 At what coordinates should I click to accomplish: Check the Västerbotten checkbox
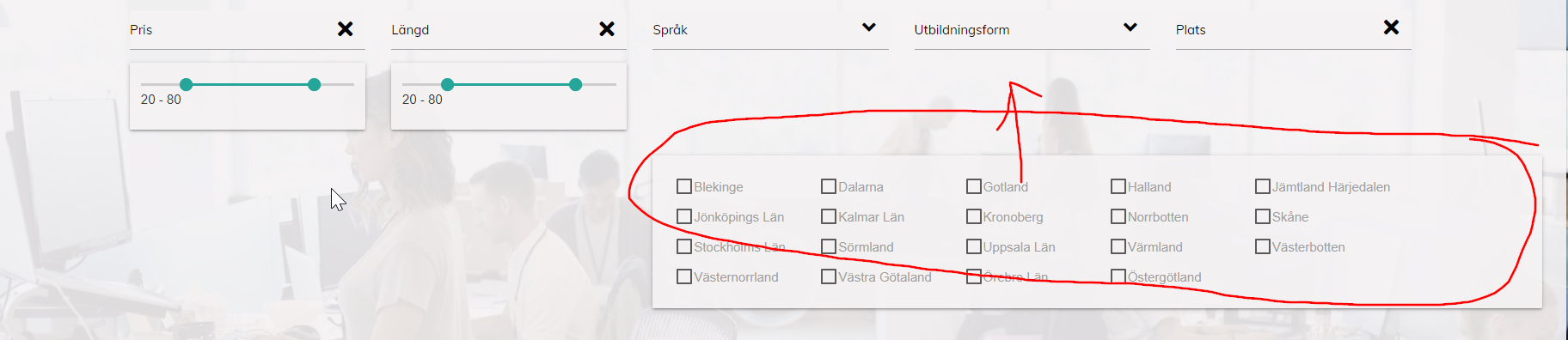[1263, 246]
